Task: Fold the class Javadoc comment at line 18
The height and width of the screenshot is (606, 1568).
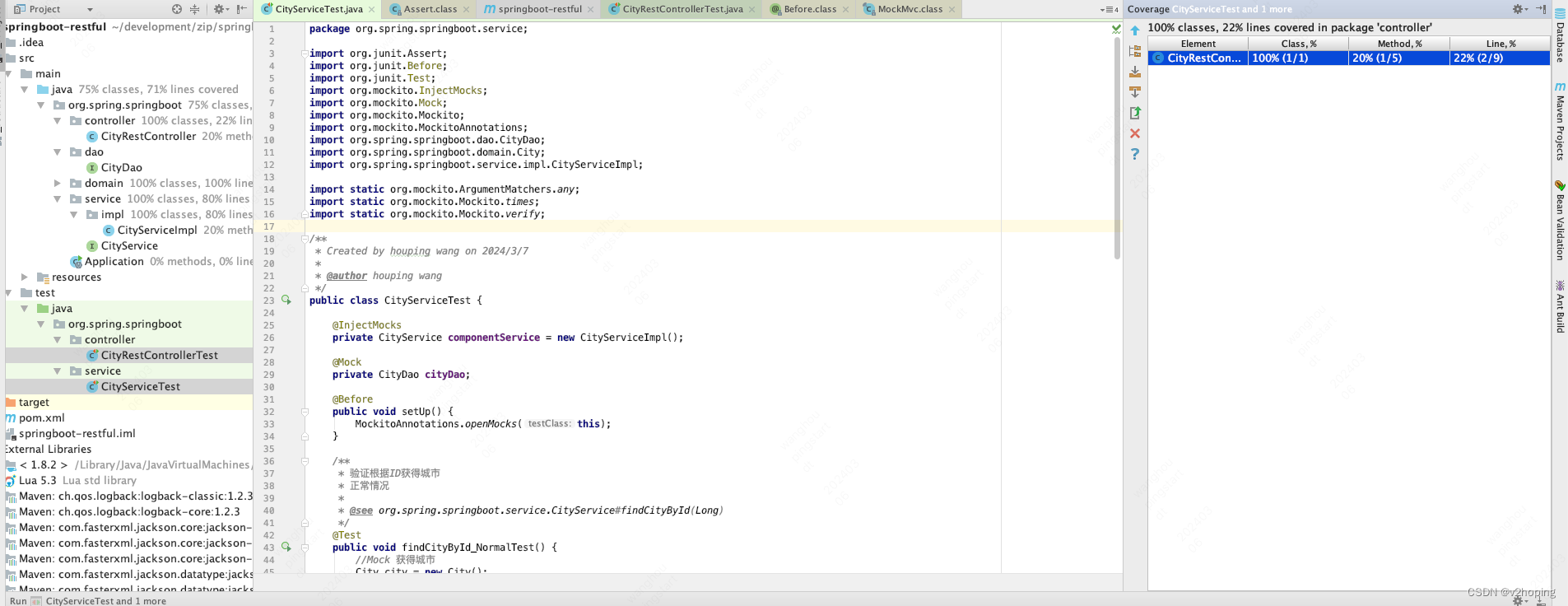Action: click(305, 239)
